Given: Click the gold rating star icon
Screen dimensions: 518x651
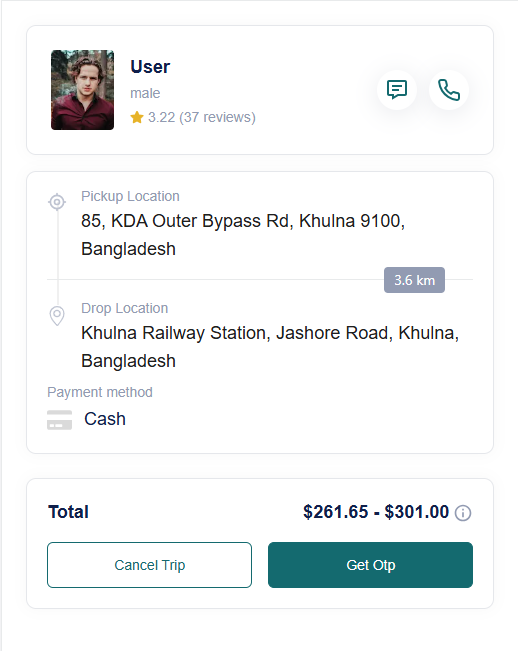Looking at the screenshot, I should [x=137, y=117].
